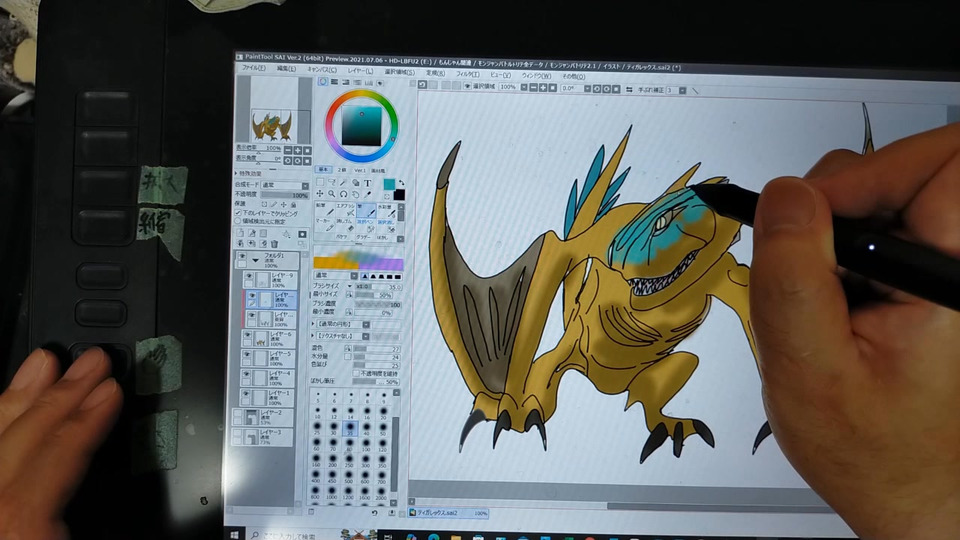Select the レイヤー1 layer row

[266, 398]
